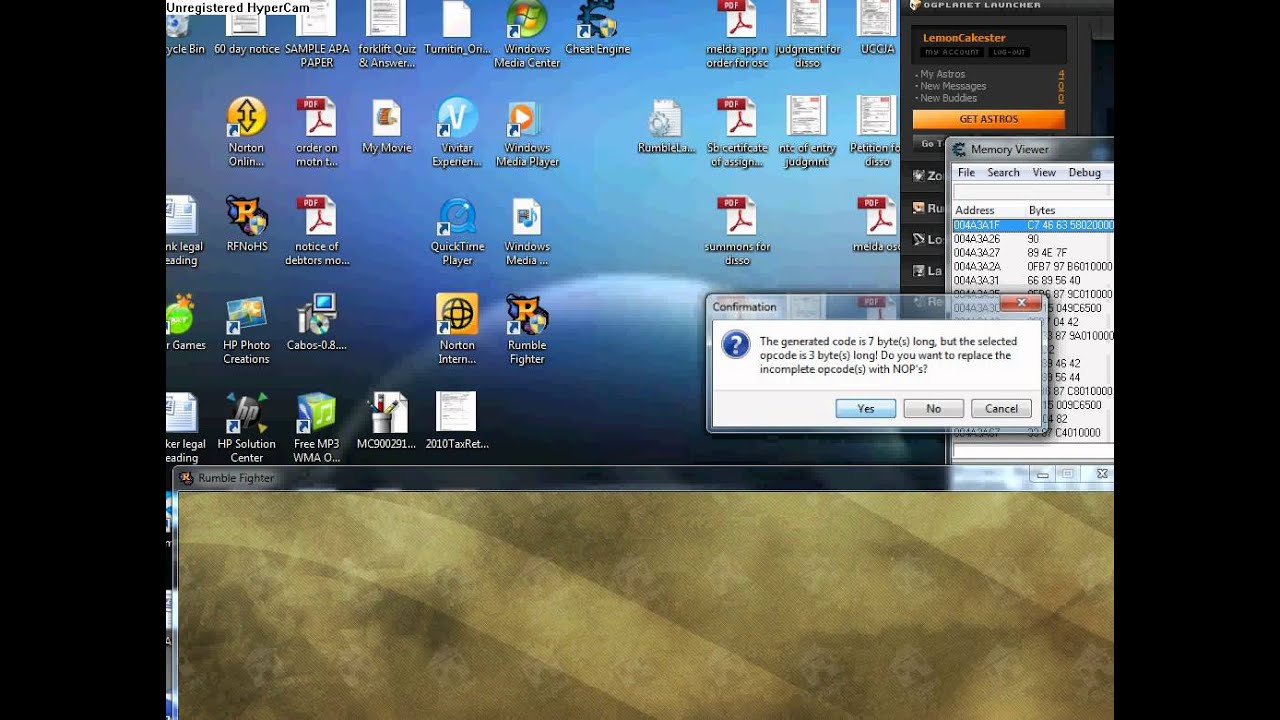Select the MC900291 desktop image icon
Viewport: 1280px width, 720px height.
(x=386, y=421)
